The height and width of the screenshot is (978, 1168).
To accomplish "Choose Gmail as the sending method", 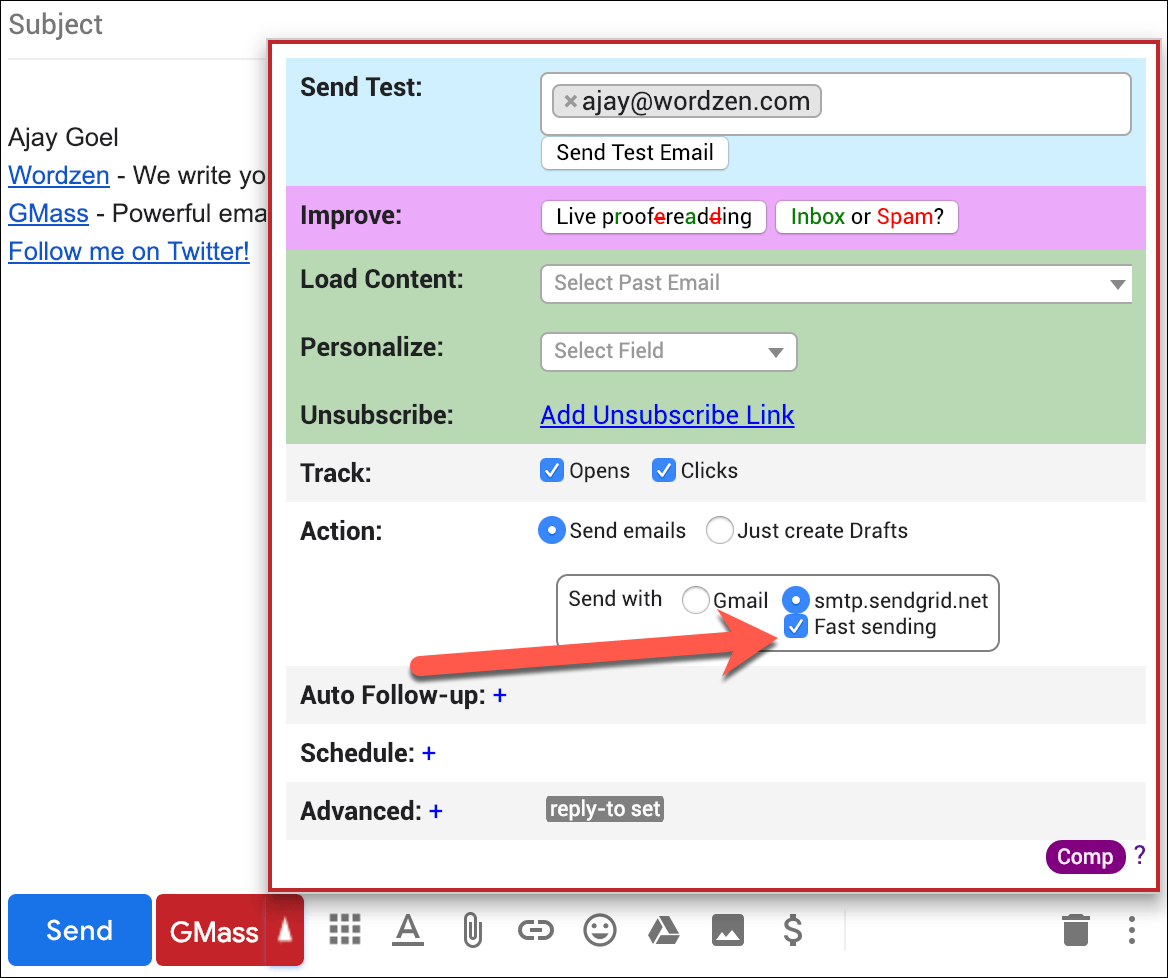I will pyautogui.click(x=695, y=600).
